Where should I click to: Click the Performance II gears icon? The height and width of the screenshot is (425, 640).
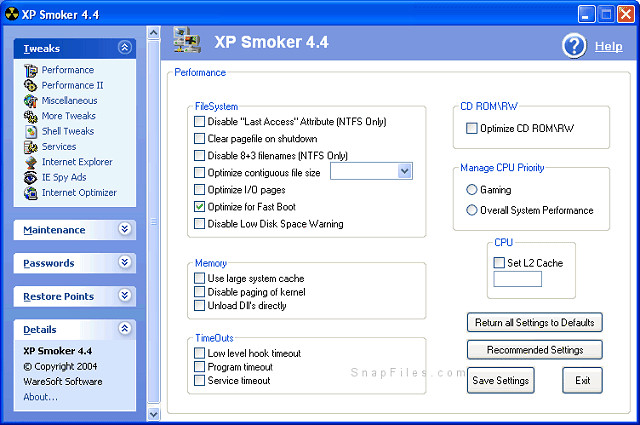click(x=31, y=86)
